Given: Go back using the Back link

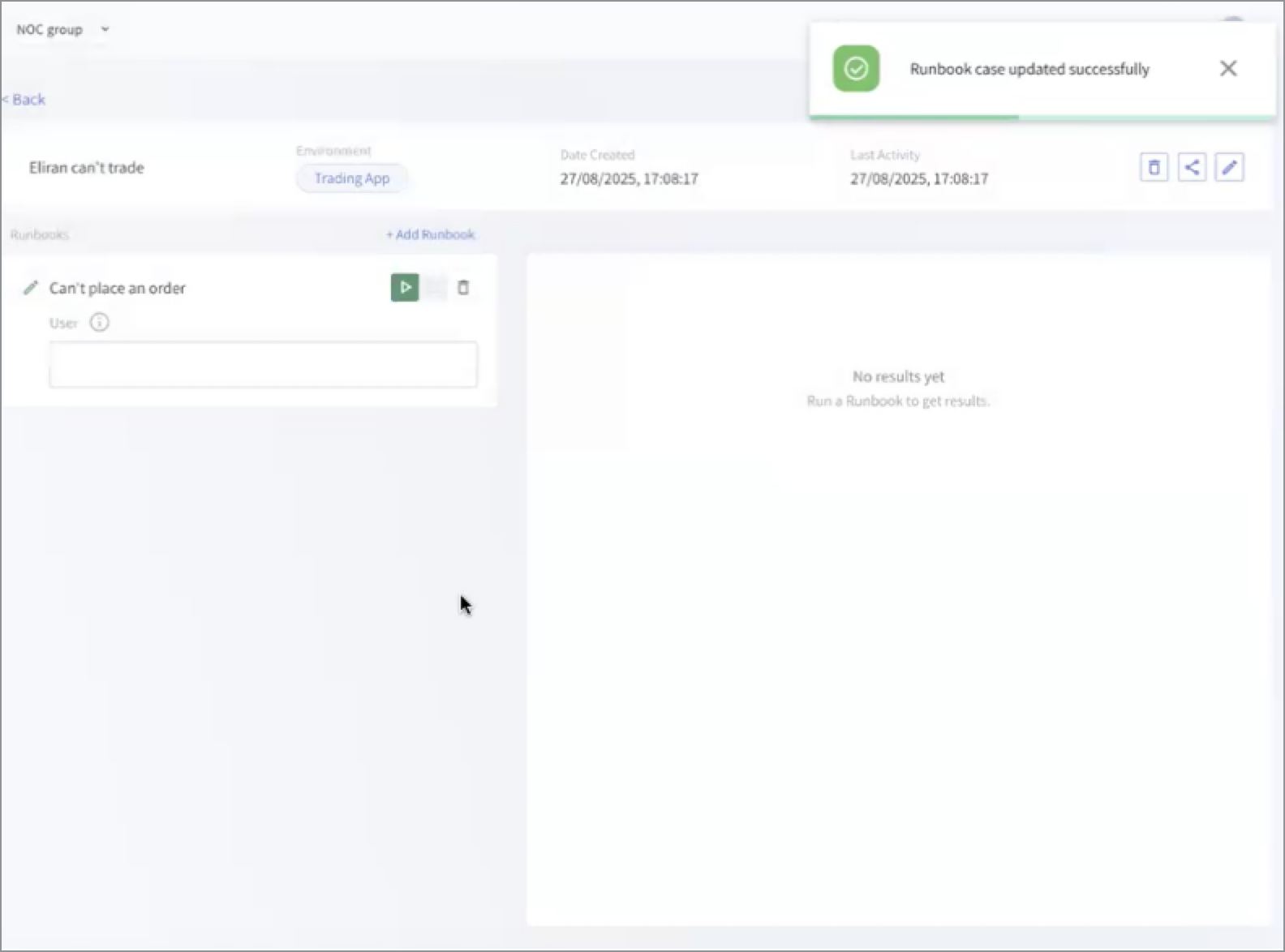Looking at the screenshot, I should click(24, 100).
